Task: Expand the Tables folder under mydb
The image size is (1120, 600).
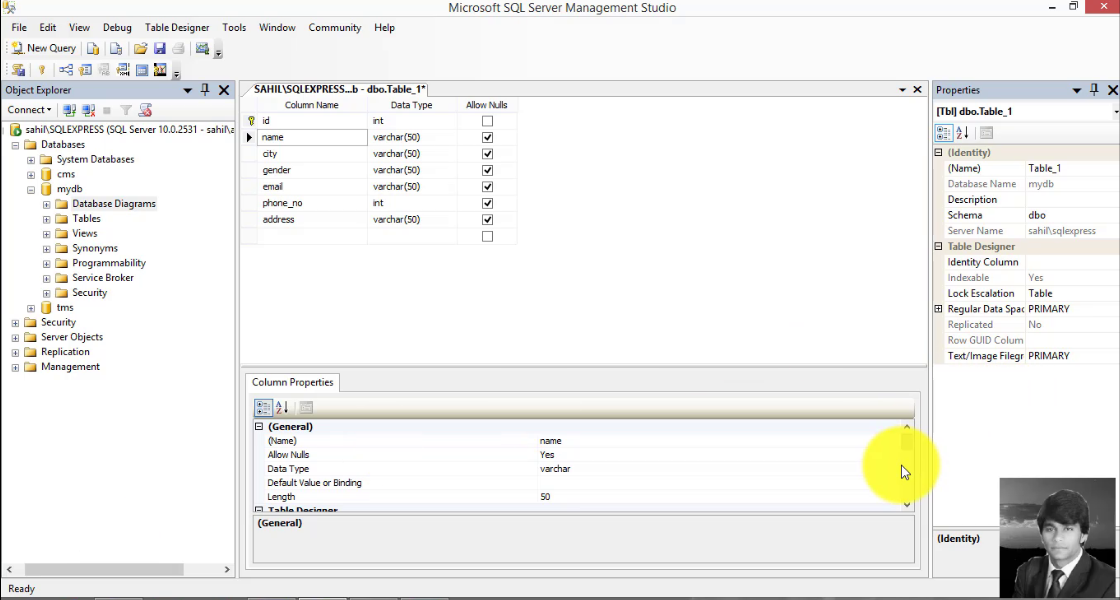Action: [x=46, y=218]
